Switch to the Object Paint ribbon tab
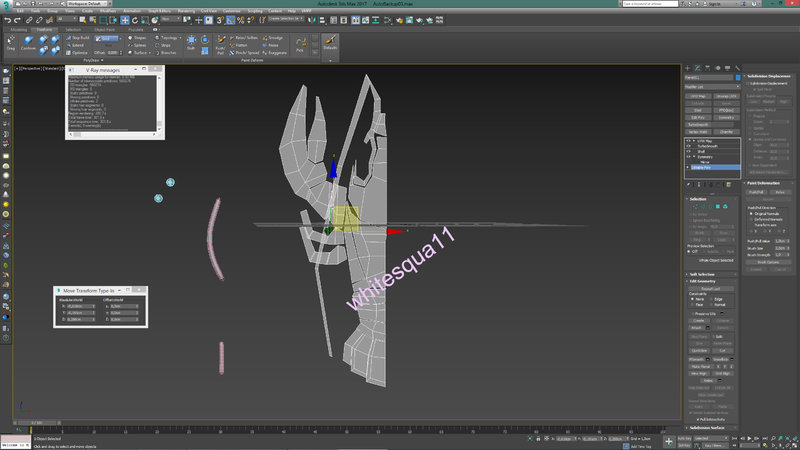The height and width of the screenshot is (450, 800). pos(104,30)
